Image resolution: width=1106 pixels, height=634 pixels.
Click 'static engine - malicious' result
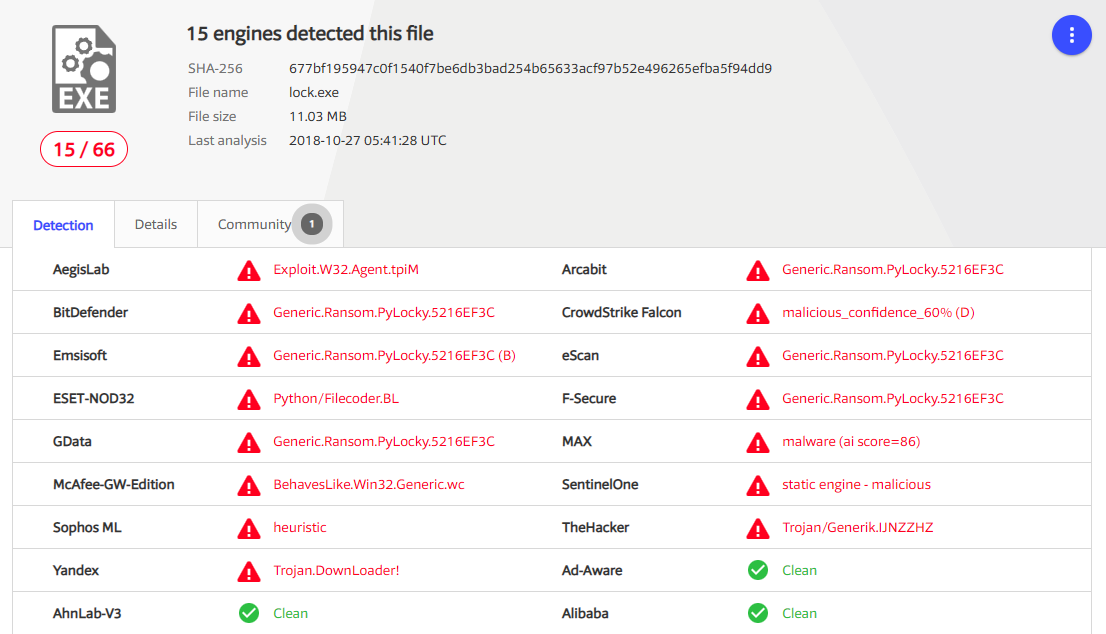point(856,484)
